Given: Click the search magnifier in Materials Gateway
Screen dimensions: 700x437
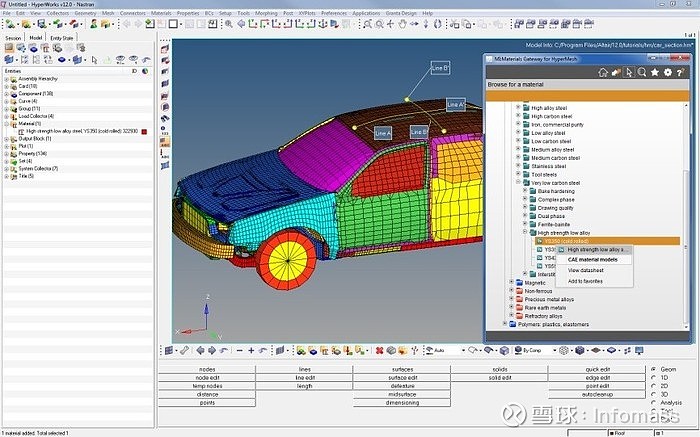Looking at the screenshot, I should tap(640, 72).
